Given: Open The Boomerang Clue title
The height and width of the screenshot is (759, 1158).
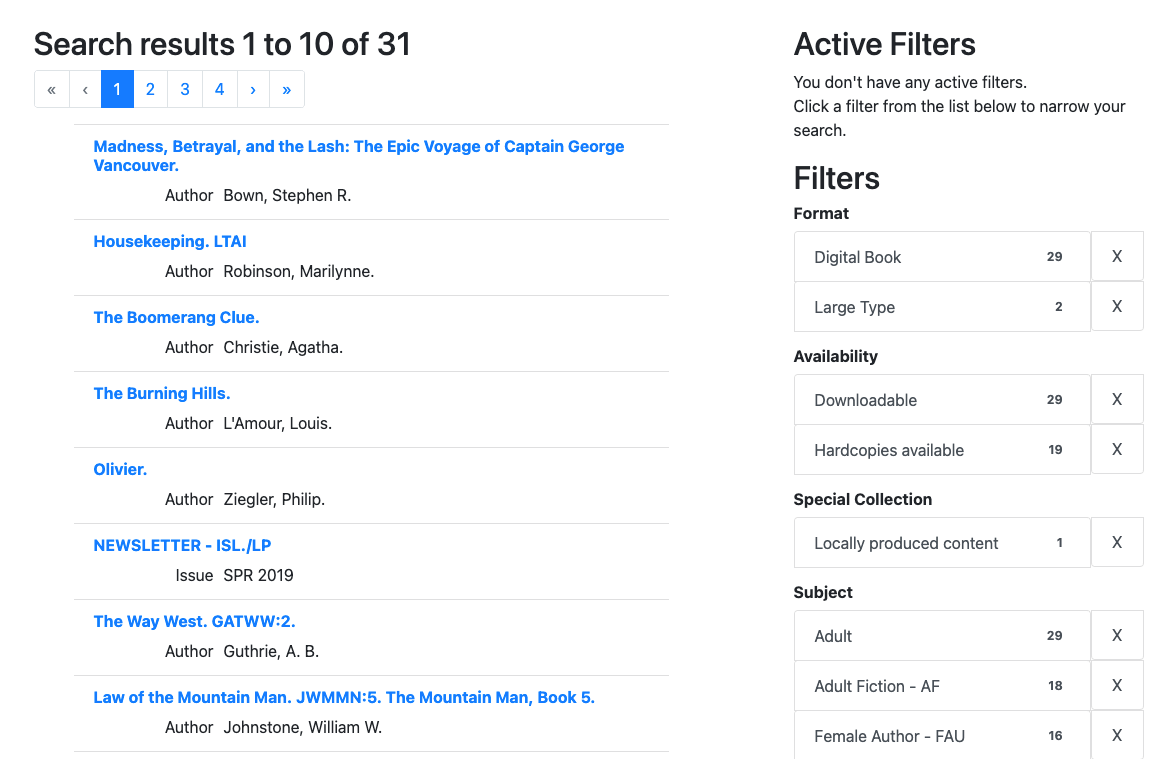Looking at the screenshot, I should (x=176, y=318).
